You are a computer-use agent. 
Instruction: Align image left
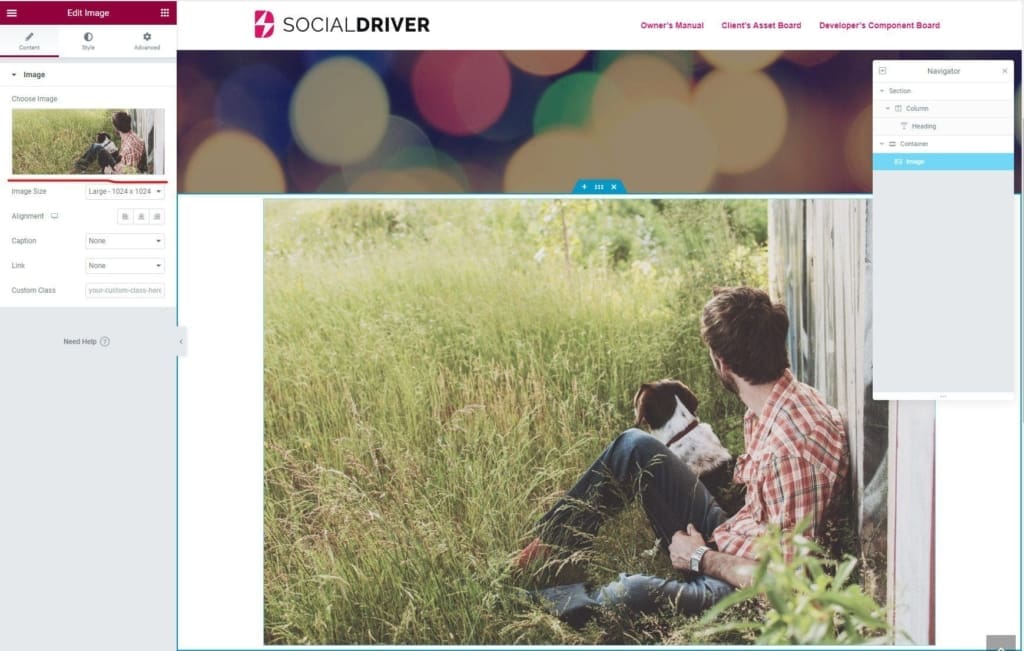pos(125,217)
